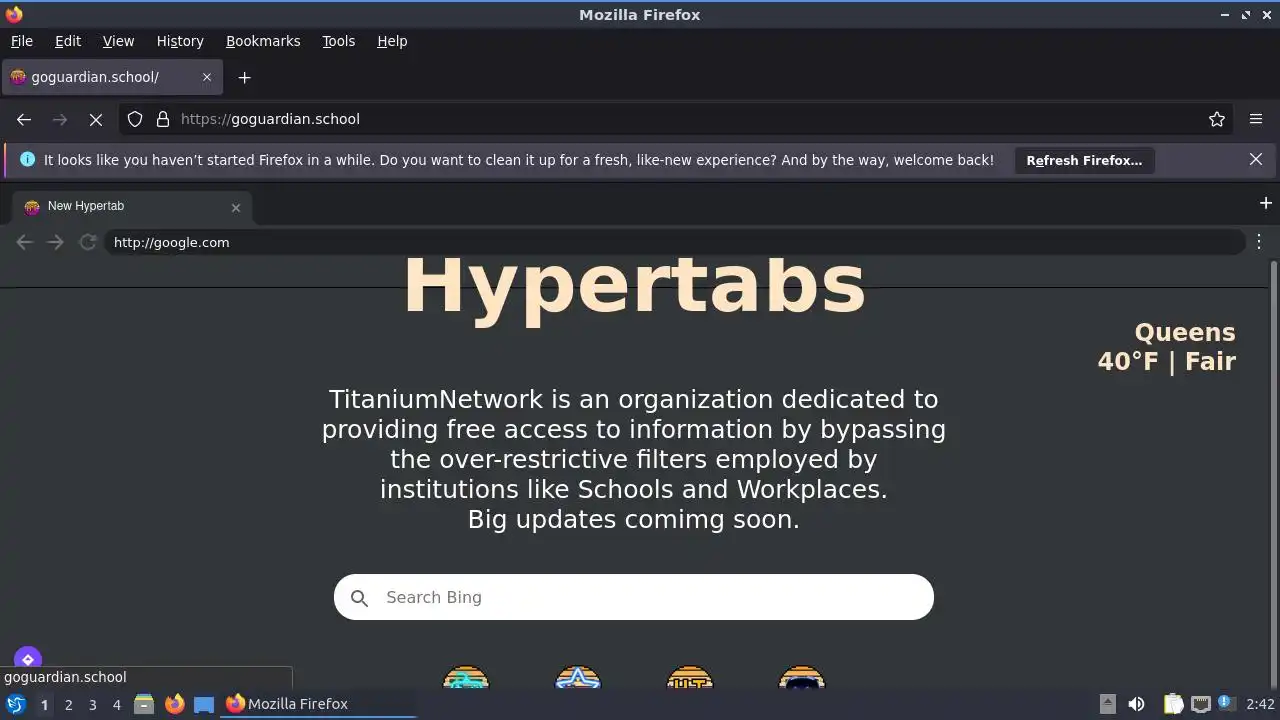The image size is (1280, 720).
Task: Switch to workspace 3
Action: (x=92, y=704)
